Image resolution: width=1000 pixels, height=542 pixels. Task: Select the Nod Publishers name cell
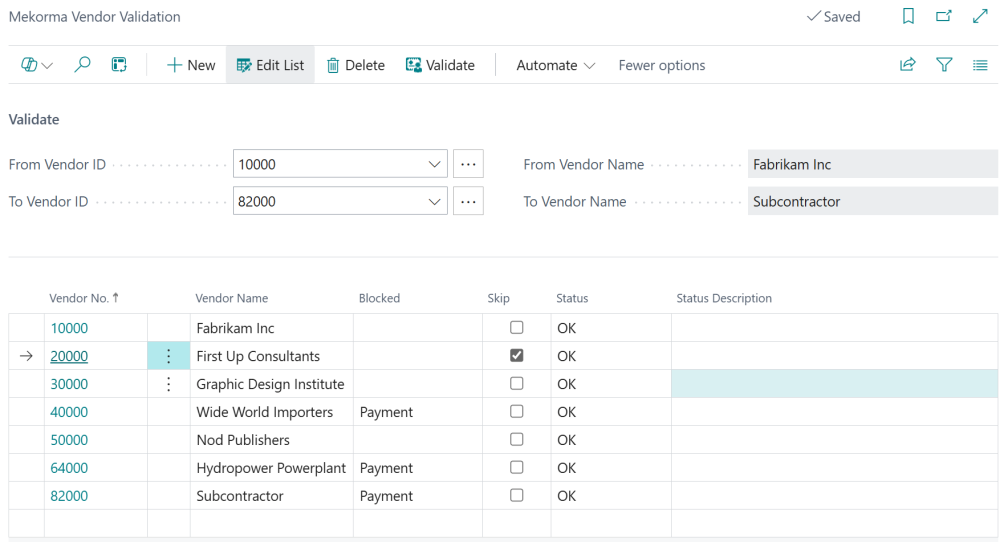tap(272, 440)
